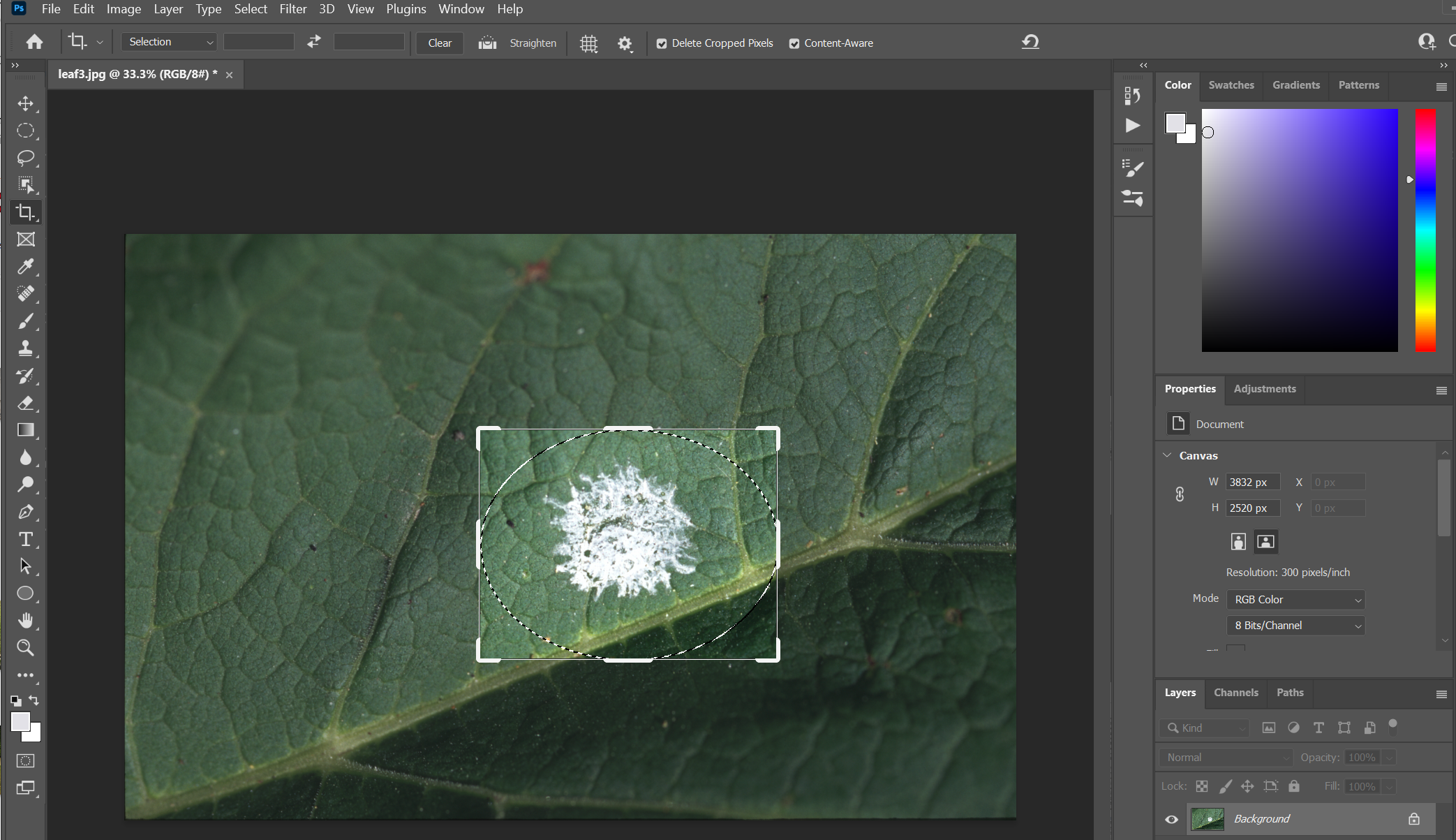Open the Image menu
1456x840 pixels.
[x=124, y=9]
